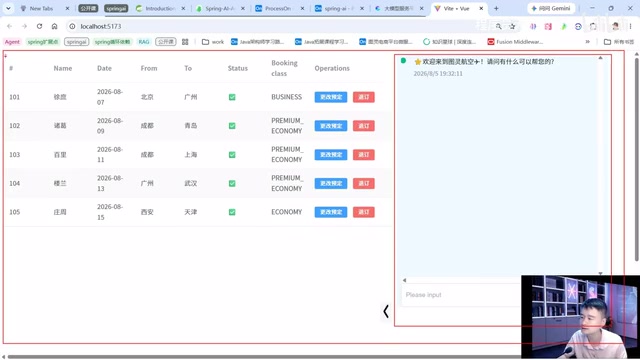Close the New Tabs tab
This screenshot has width=640, height=360.
[67, 8]
